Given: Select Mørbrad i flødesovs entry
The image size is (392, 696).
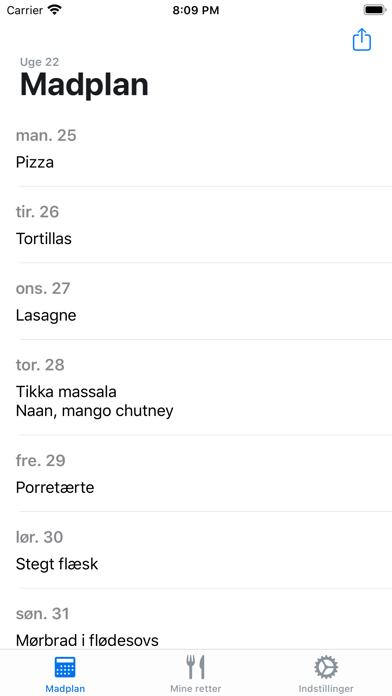Looking at the screenshot, I should (196, 620).
